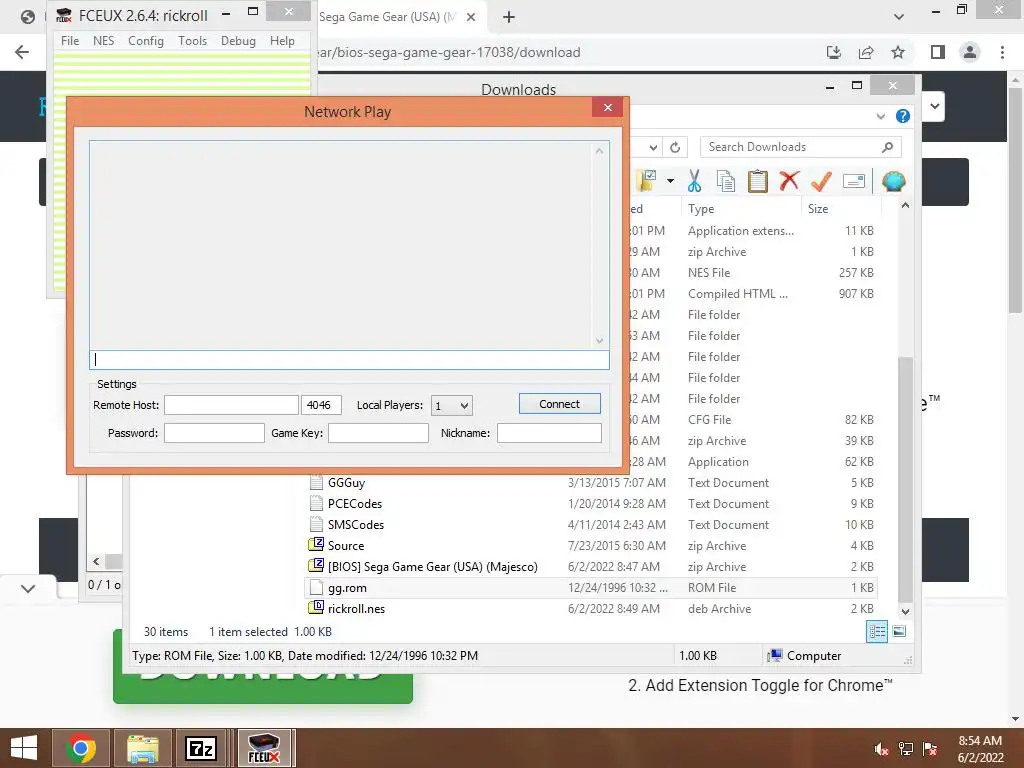
Task: Expand the folder options icon dropdown arrow
Action: point(671,181)
